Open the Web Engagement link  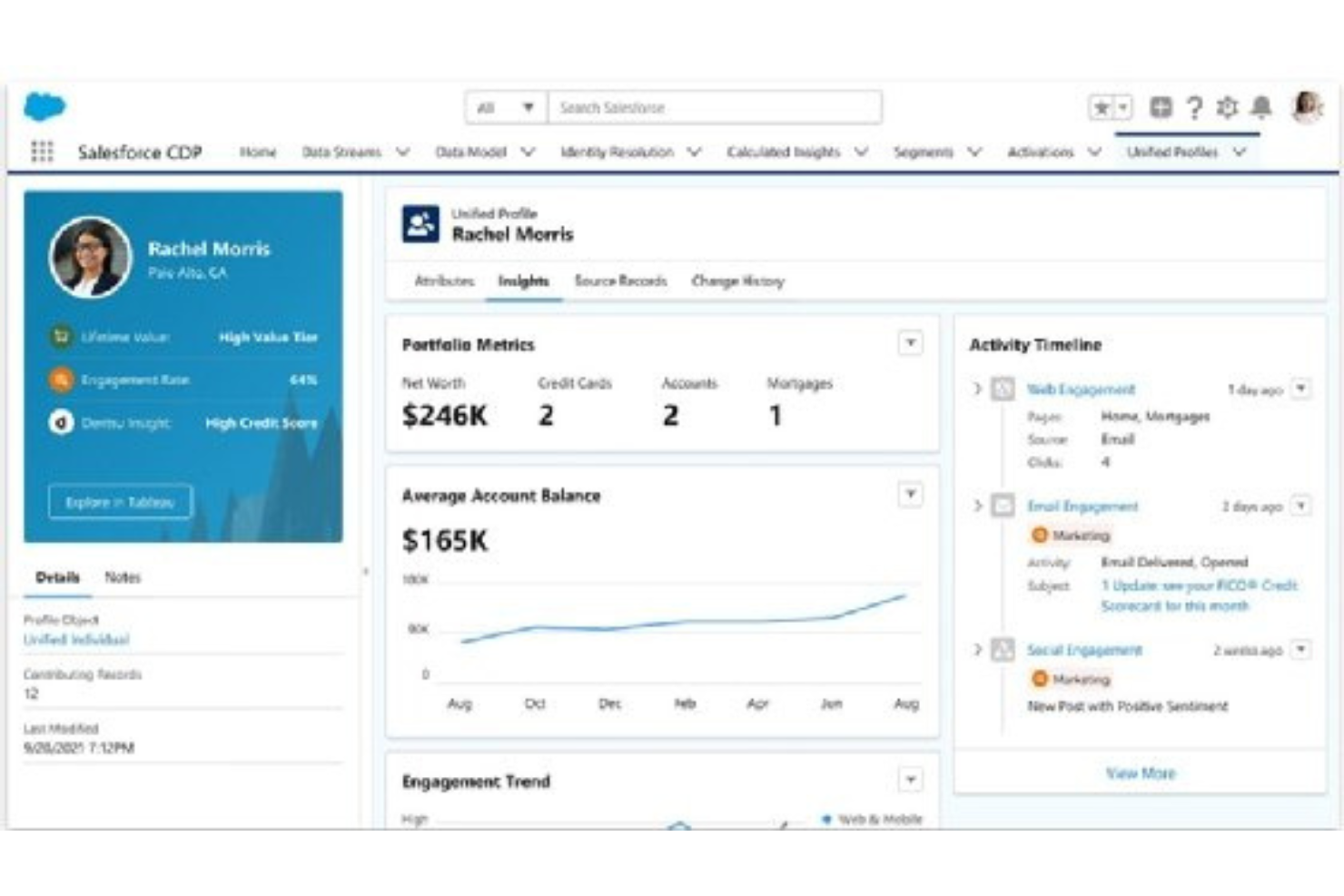[1081, 389]
